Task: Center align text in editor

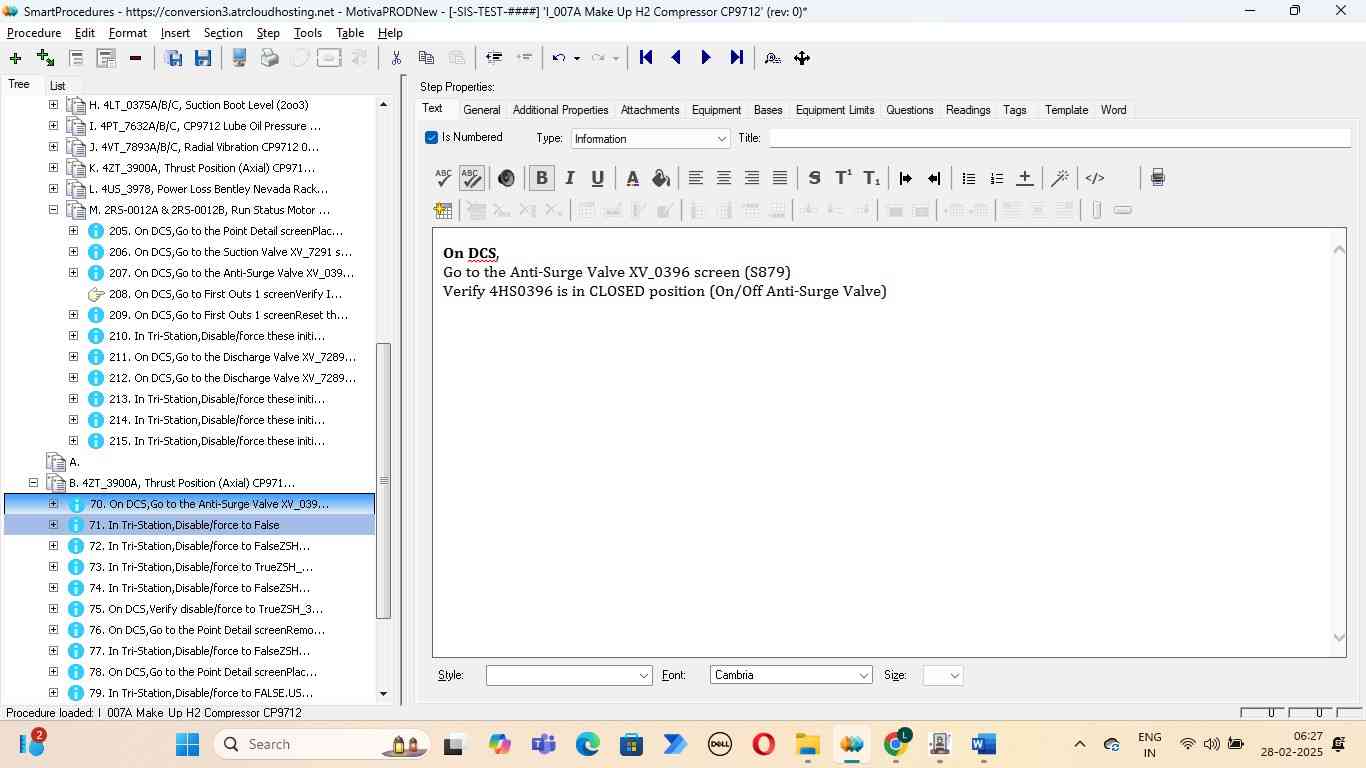Action: 724,178
